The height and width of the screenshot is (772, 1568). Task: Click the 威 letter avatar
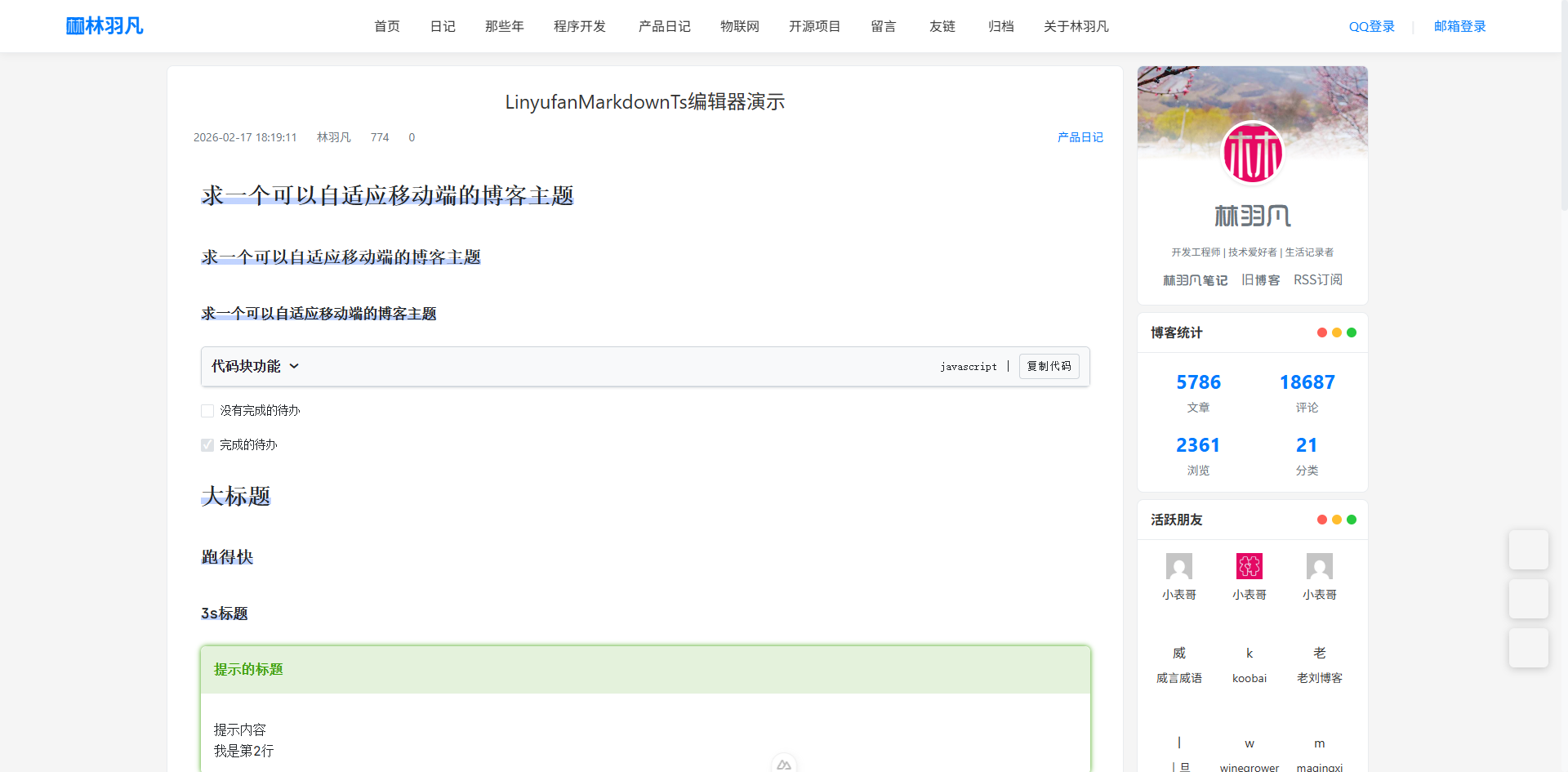pyautogui.click(x=1179, y=654)
